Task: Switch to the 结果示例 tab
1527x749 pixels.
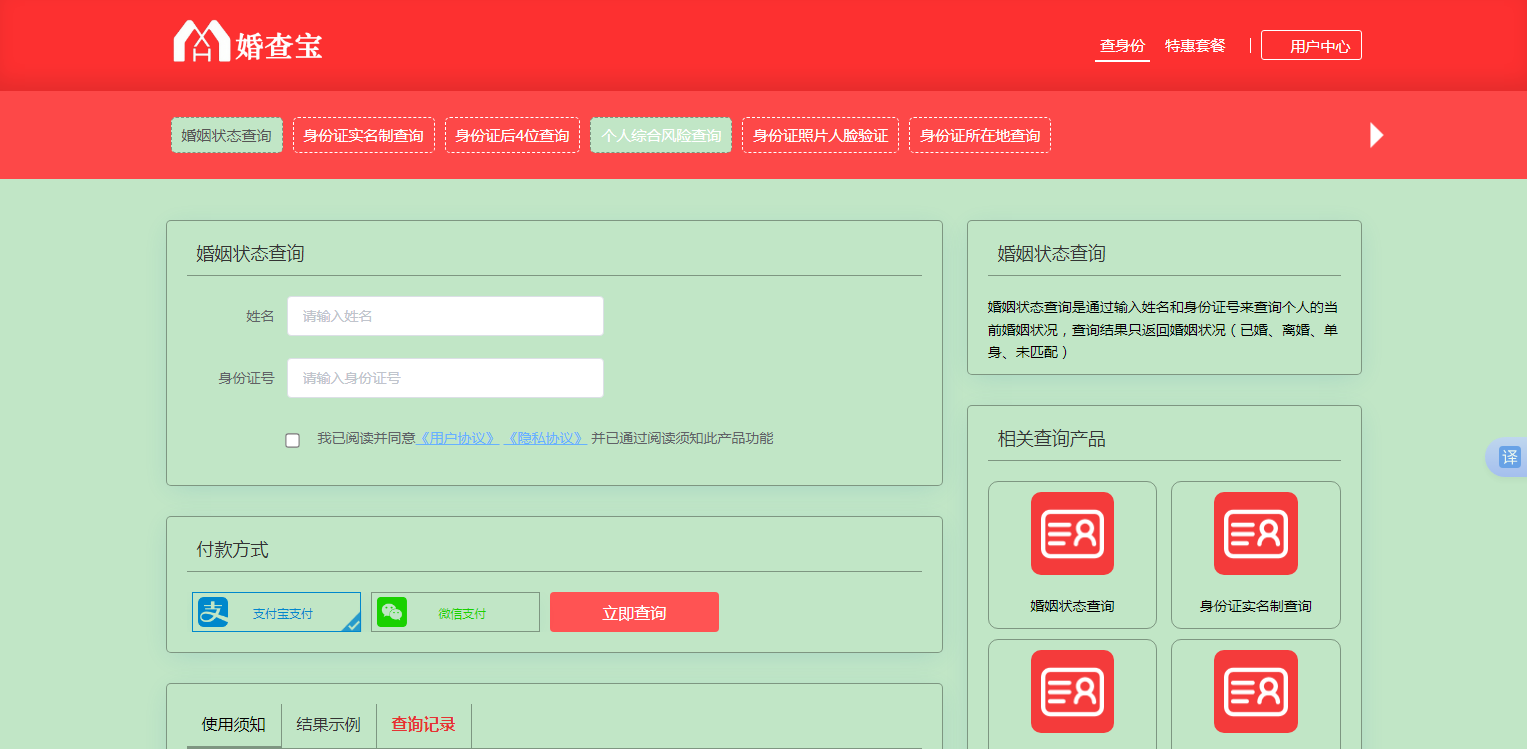Action: tap(328, 725)
